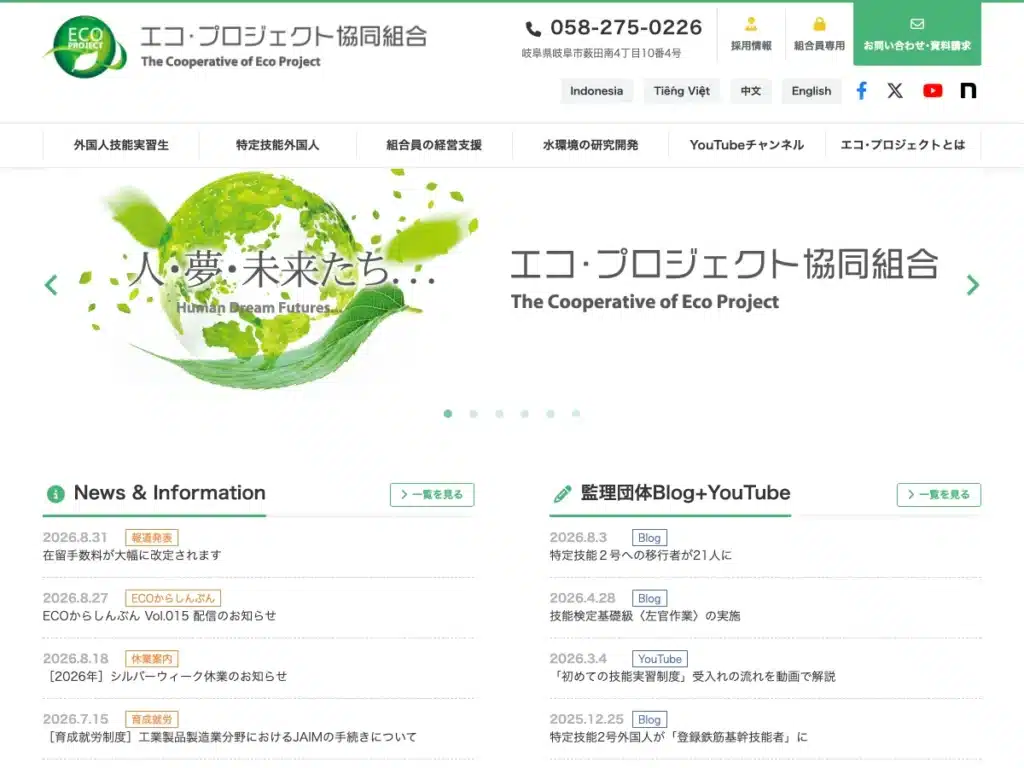Image resolution: width=1024 pixels, height=768 pixels.
Task: Switch language to Indonesia
Action: [596, 91]
